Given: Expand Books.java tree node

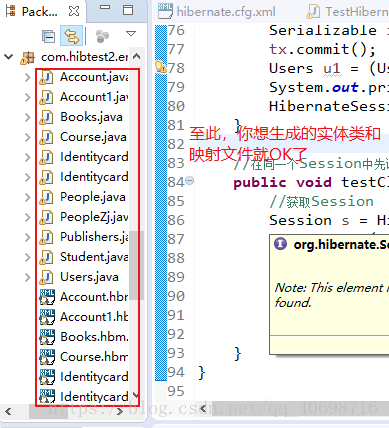Looking at the screenshot, I should [28, 117].
